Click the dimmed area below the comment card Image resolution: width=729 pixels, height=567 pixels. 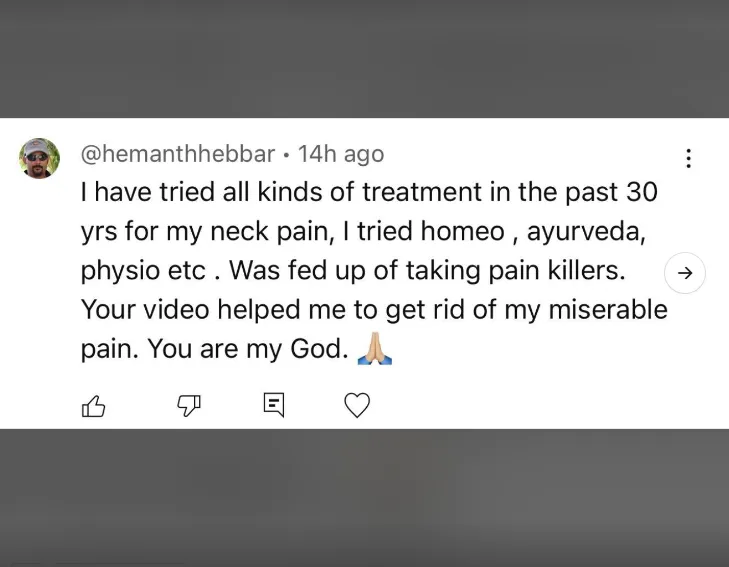pyautogui.click(x=364, y=498)
